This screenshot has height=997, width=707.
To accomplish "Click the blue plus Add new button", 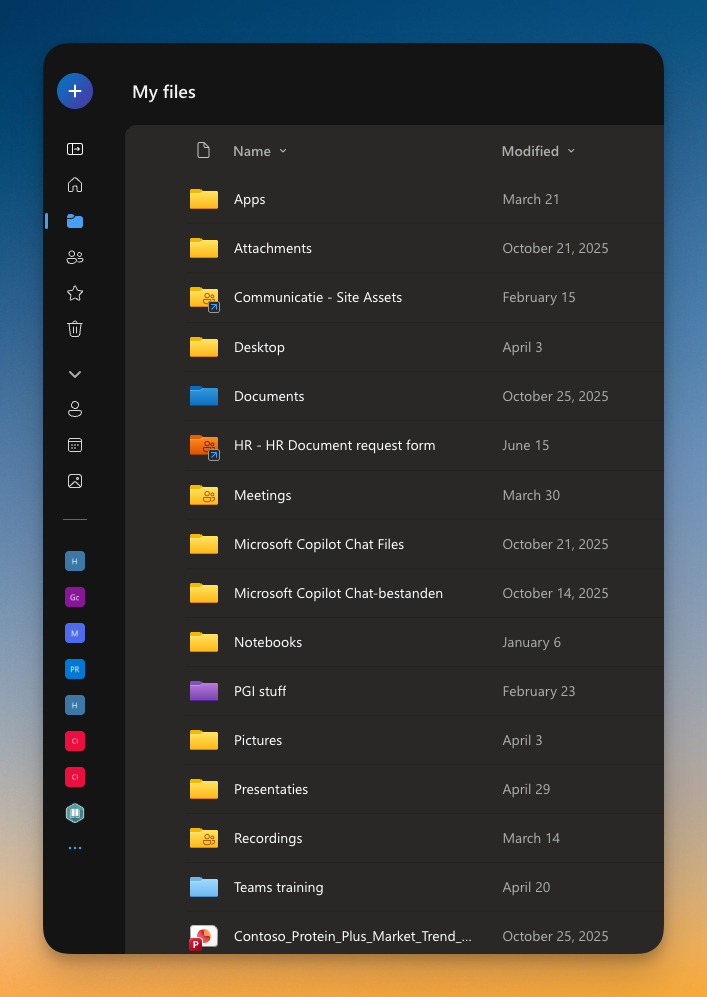I will coord(75,91).
